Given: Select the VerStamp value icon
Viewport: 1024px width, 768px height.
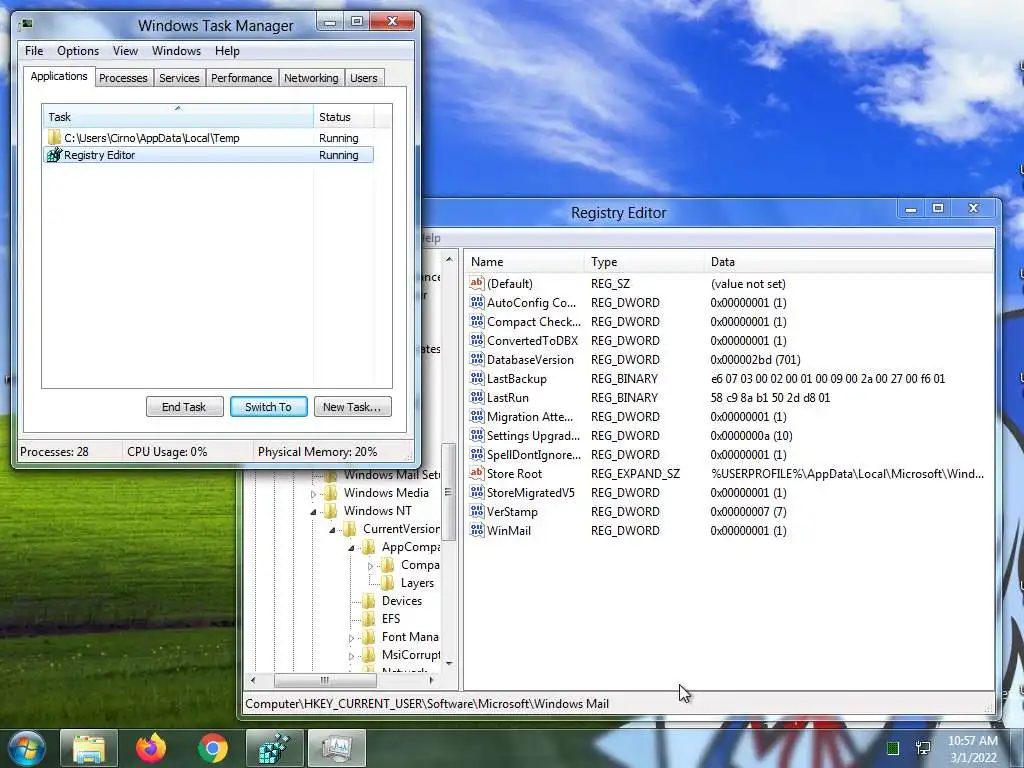Looking at the screenshot, I should coord(477,511).
